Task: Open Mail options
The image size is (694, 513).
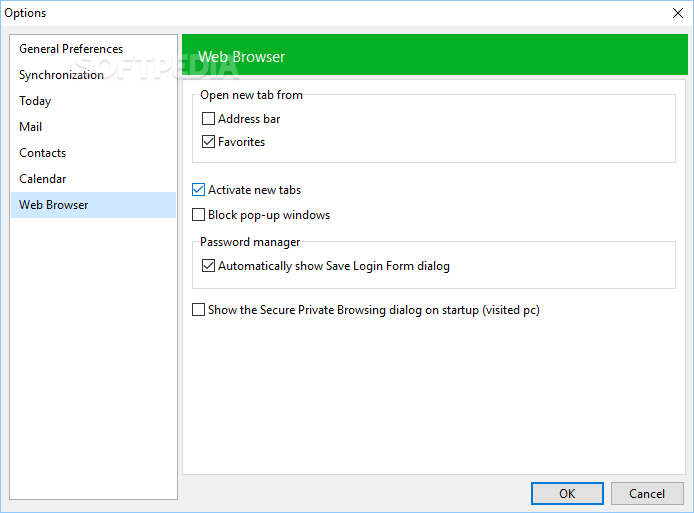Action: tap(93, 127)
